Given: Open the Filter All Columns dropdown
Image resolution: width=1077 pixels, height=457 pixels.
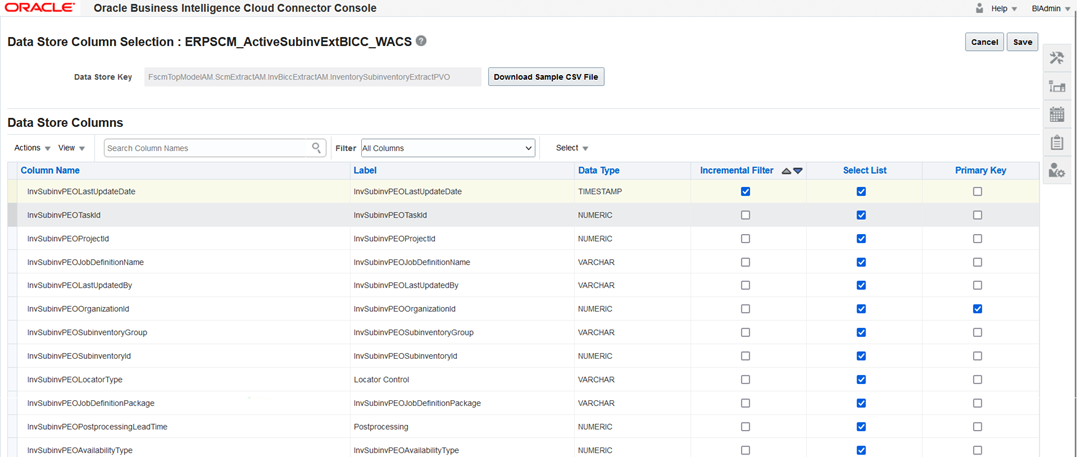Looking at the screenshot, I should (x=447, y=148).
